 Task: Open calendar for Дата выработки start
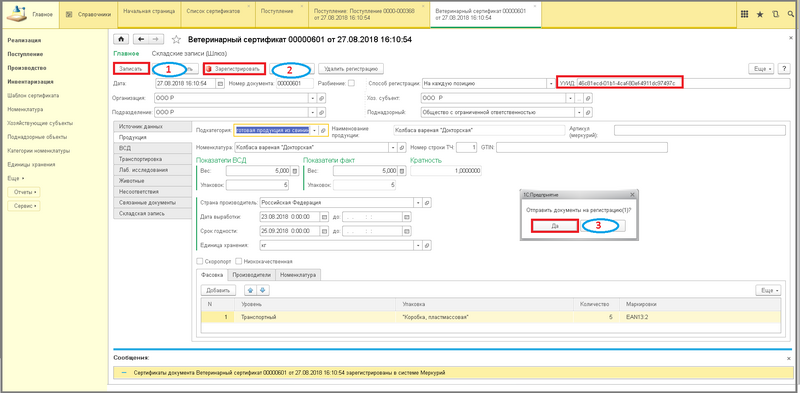tap(323, 216)
